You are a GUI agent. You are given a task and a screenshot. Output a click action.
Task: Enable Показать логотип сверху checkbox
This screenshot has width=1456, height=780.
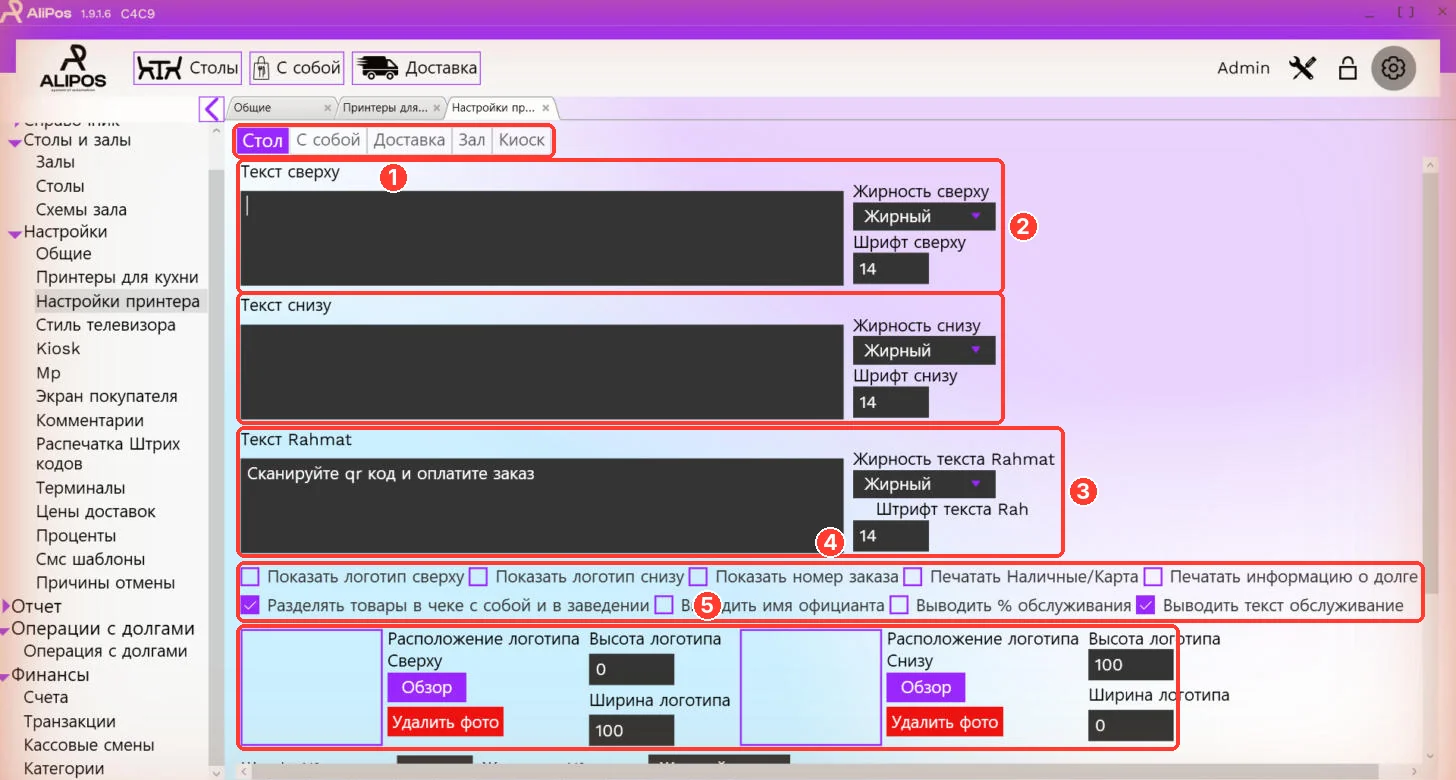pyautogui.click(x=251, y=576)
